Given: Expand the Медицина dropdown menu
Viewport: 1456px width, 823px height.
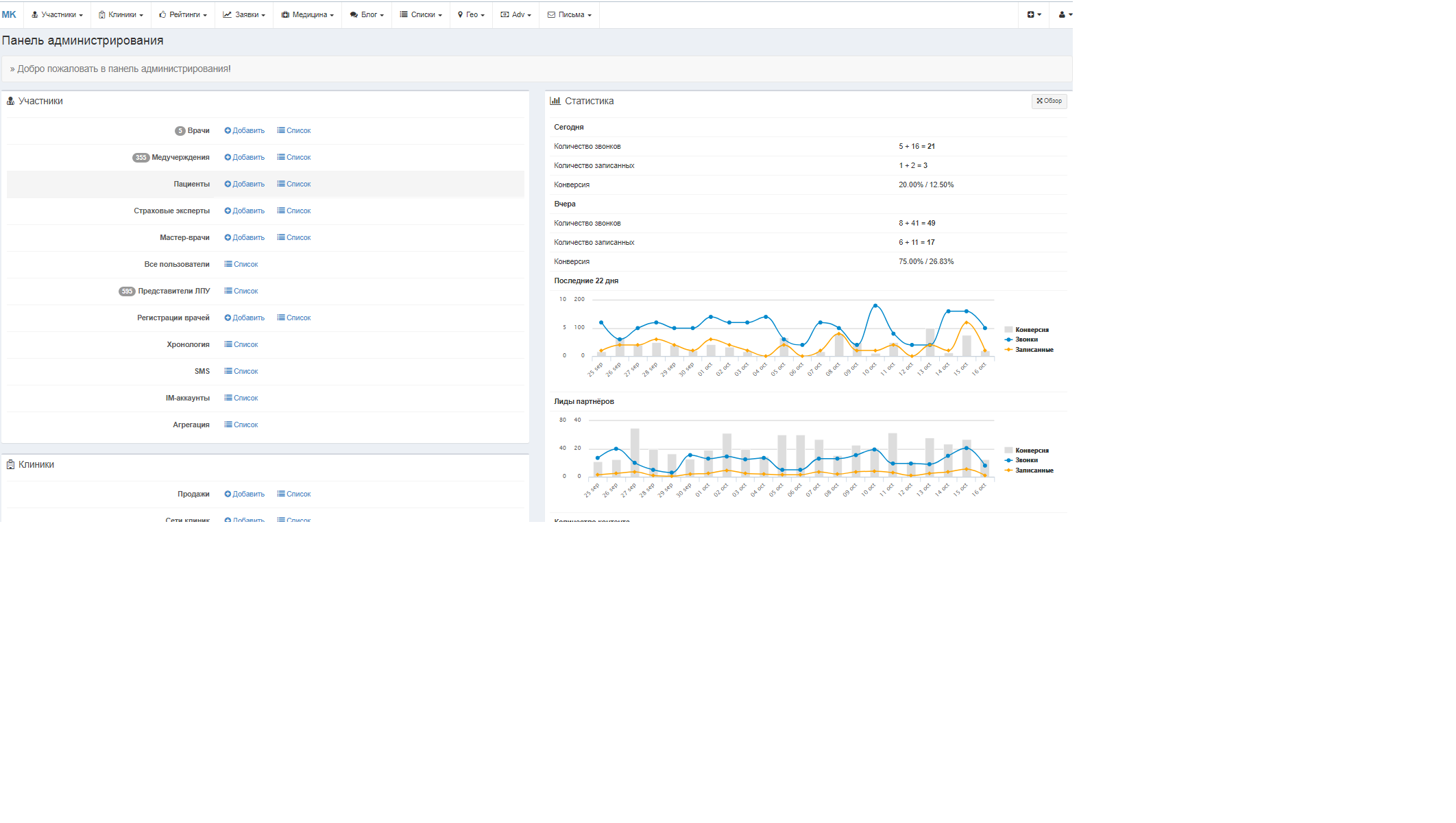Looking at the screenshot, I should pyautogui.click(x=308, y=14).
